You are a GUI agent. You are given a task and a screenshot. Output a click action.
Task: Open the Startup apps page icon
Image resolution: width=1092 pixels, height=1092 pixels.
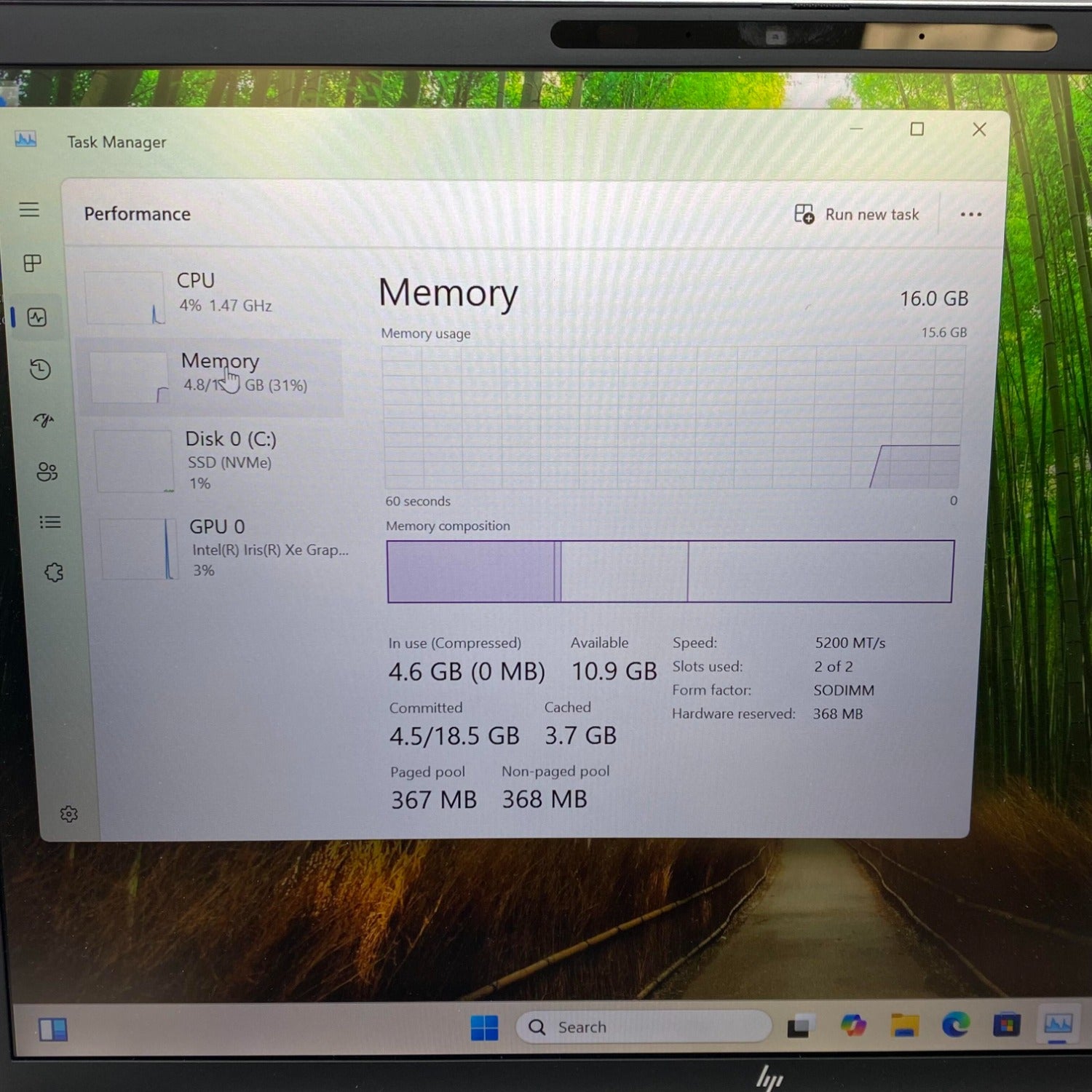44,420
